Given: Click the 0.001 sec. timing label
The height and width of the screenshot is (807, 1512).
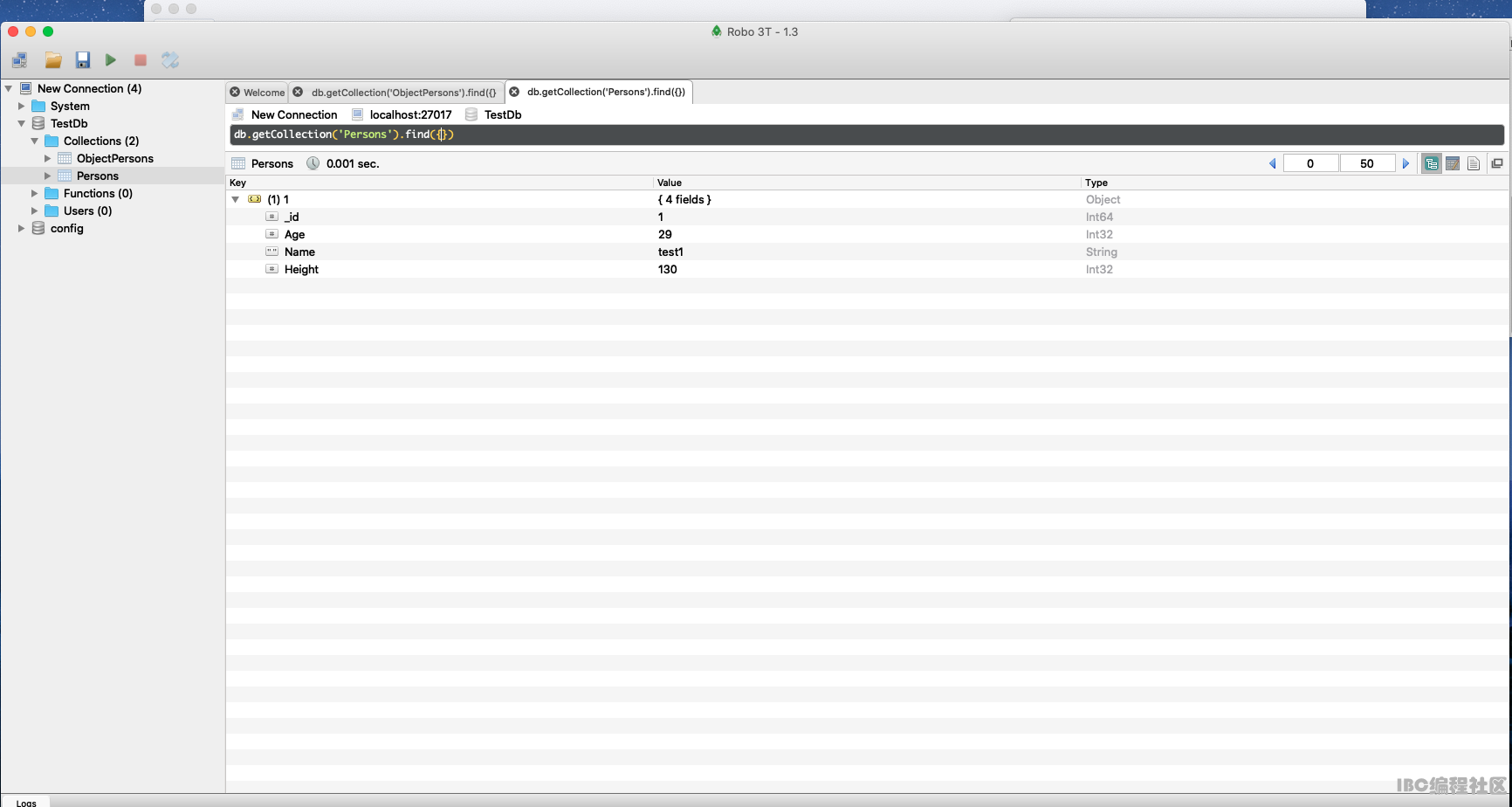Looking at the screenshot, I should [x=353, y=163].
